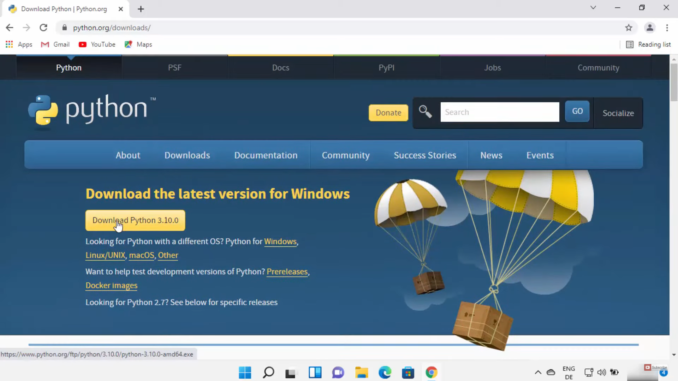Image resolution: width=678 pixels, height=381 pixels.
Task: Open the tab search dropdown arrow
Action: [593, 8]
